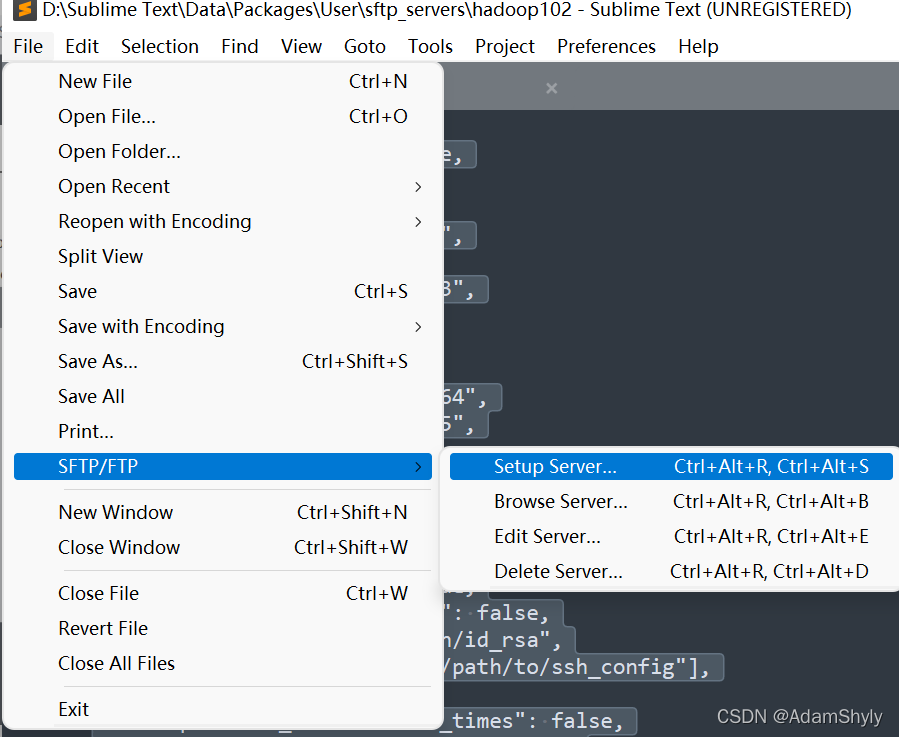Viewport: 899px width, 737px height.
Task: Click Revert File in the menu
Action: click(100, 628)
